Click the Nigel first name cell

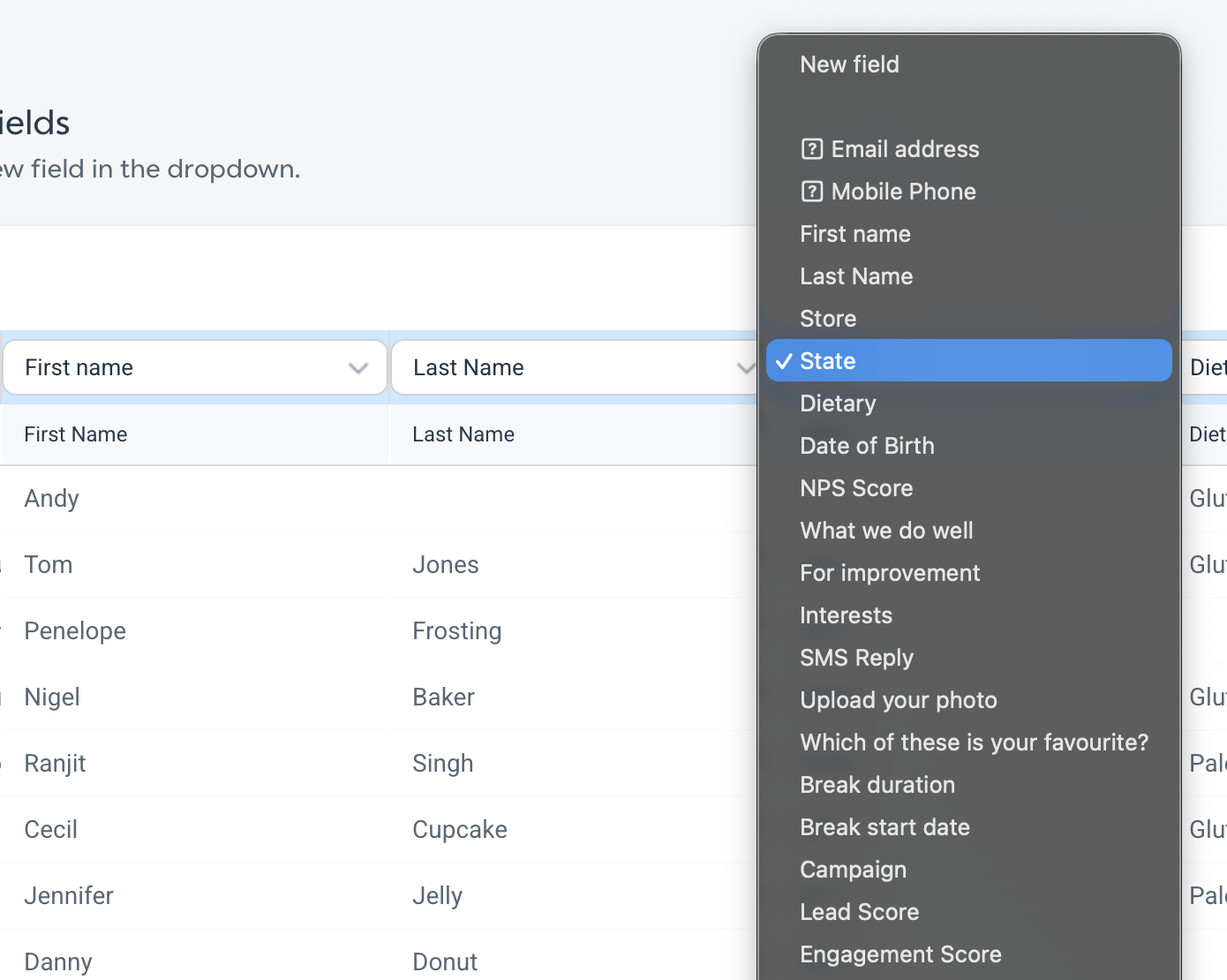(x=195, y=697)
